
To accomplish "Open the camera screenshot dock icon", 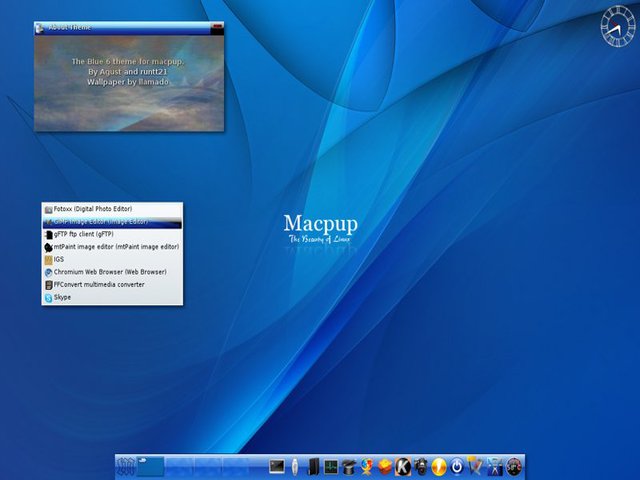I will (x=421, y=467).
